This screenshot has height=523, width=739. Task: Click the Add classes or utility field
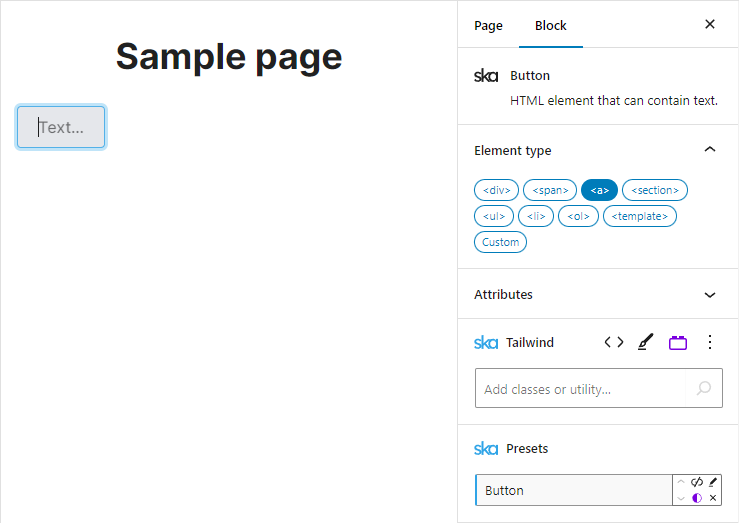pos(580,389)
